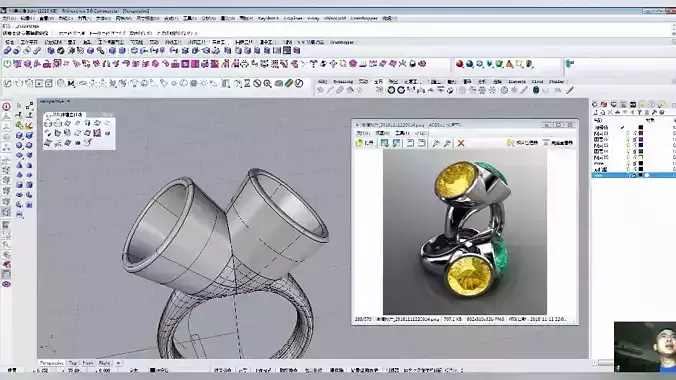Click the bold M icon in left toolbar row
The image size is (676, 380).
tap(71, 83)
